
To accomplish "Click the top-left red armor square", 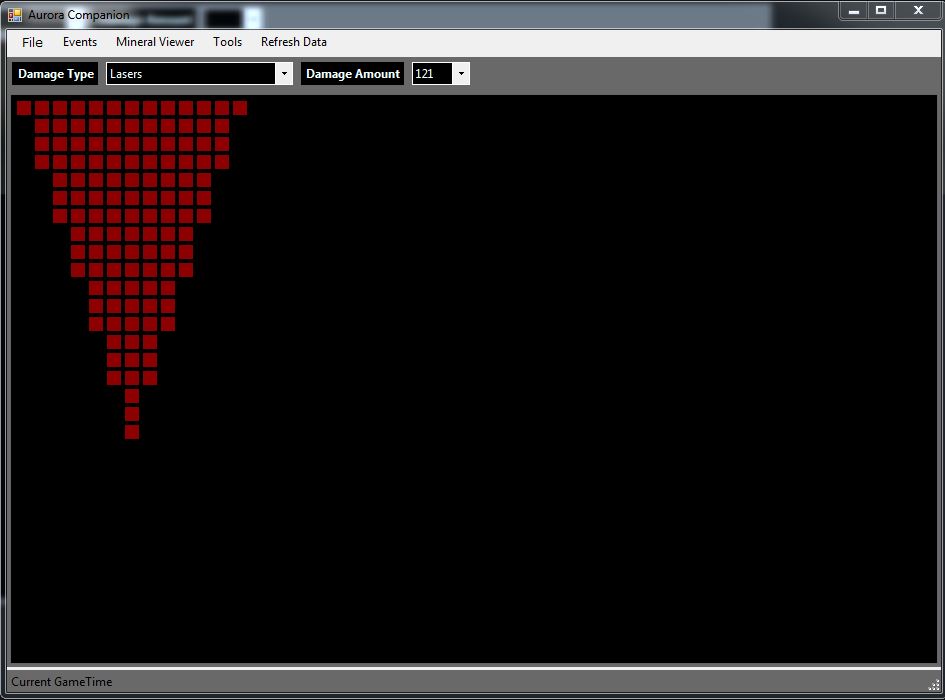I will (24, 108).
